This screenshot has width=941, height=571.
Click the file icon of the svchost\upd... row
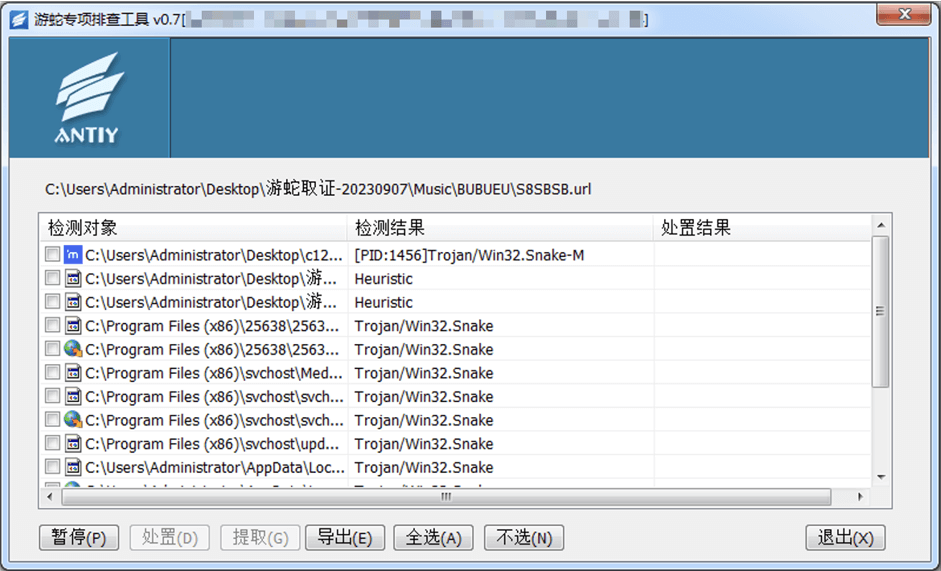[x=73, y=443]
